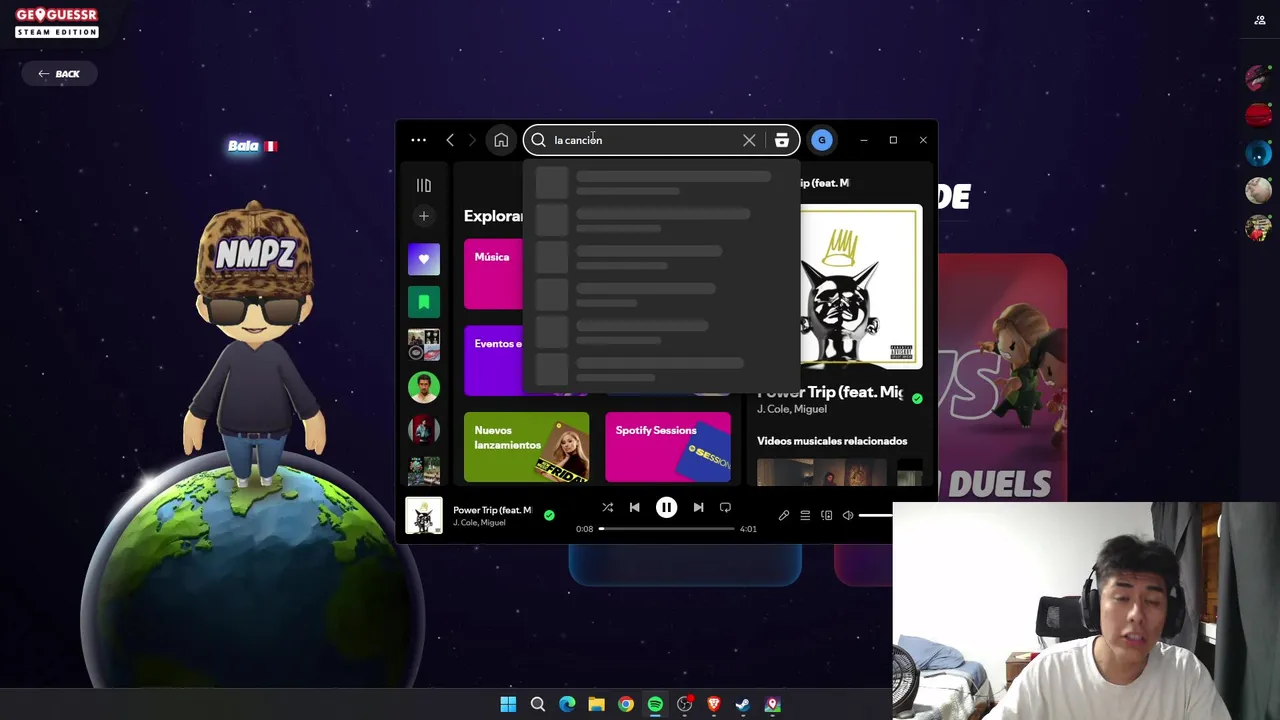Pause the current song
1280x720 pixels.
666,508
